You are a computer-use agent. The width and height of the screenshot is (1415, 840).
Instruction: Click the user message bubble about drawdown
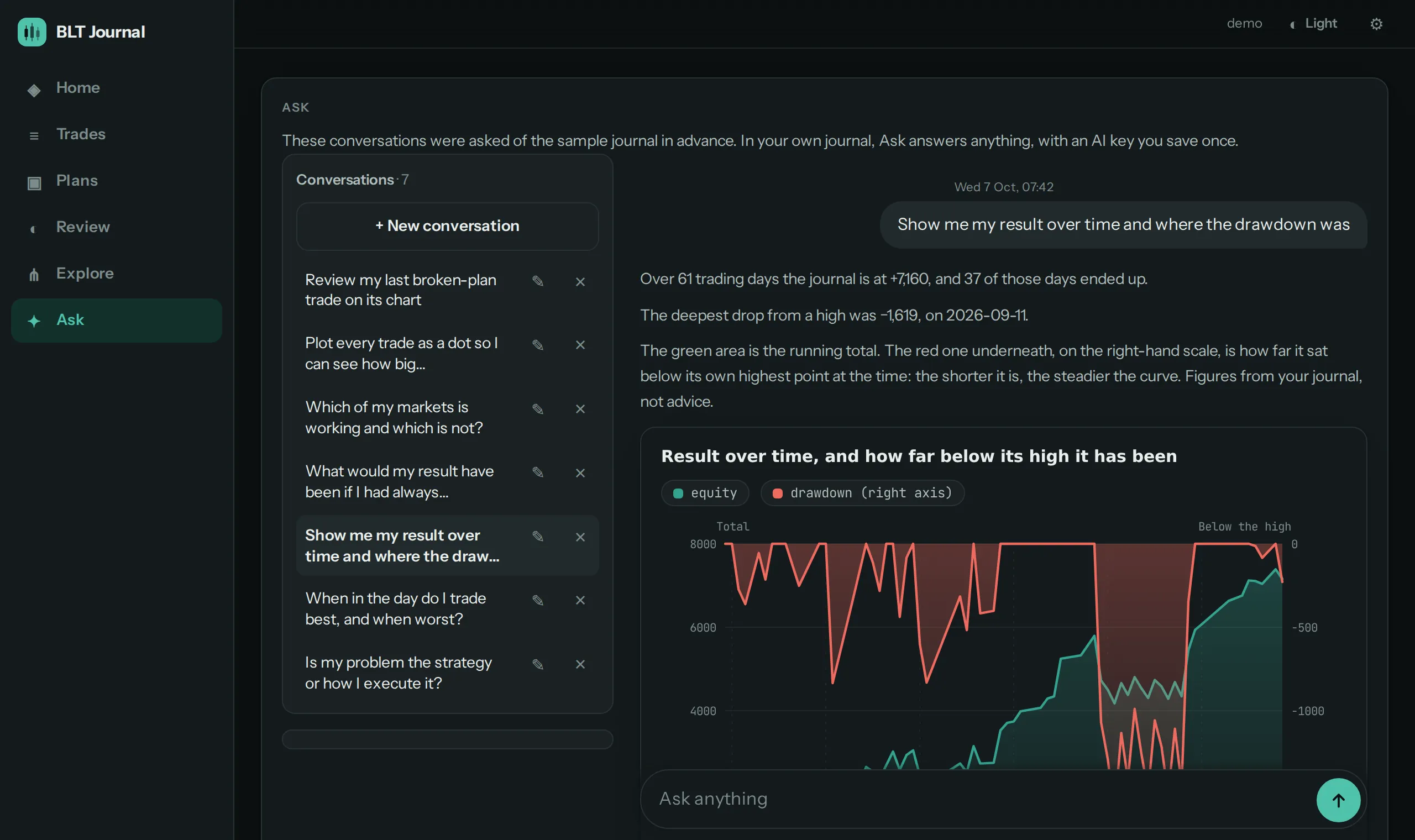[x=1123, y=225]
